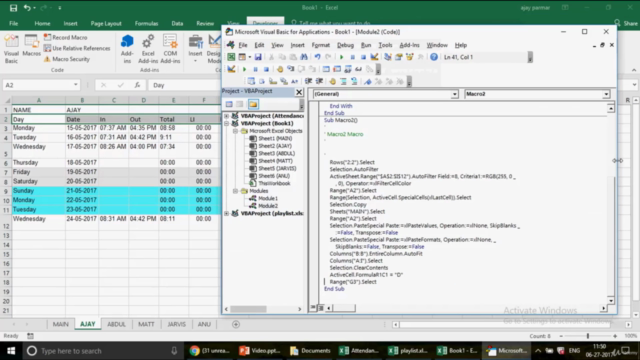This screenshot has height=360, width=640.
Task: Open the Excel Name Box dropdown arrow
Action: (x=76, y=85)
